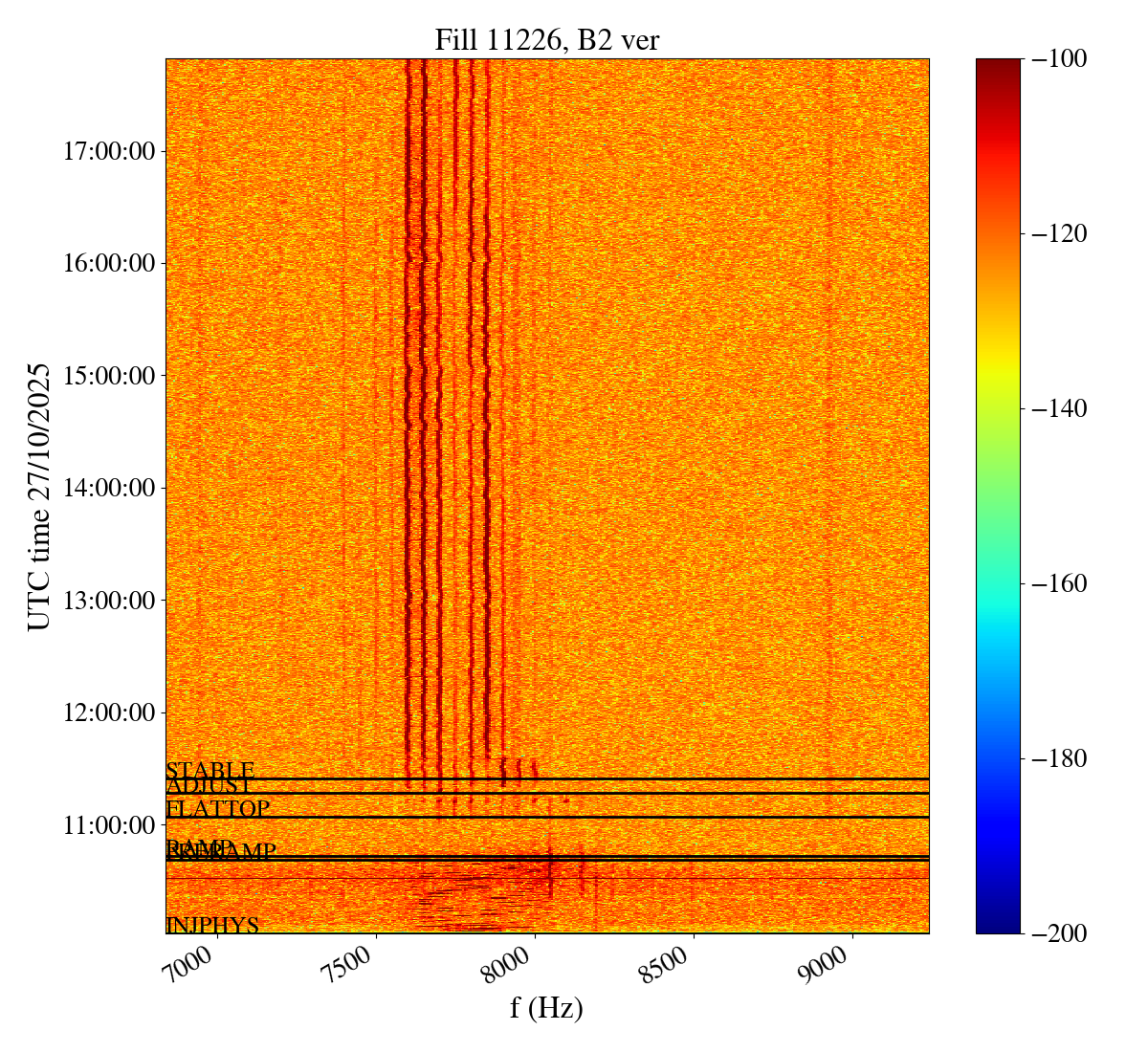Click the "UTC time 27/10/2025" y-axis label
Screen dimensions: 1148x1052
(x=39, y=496)
